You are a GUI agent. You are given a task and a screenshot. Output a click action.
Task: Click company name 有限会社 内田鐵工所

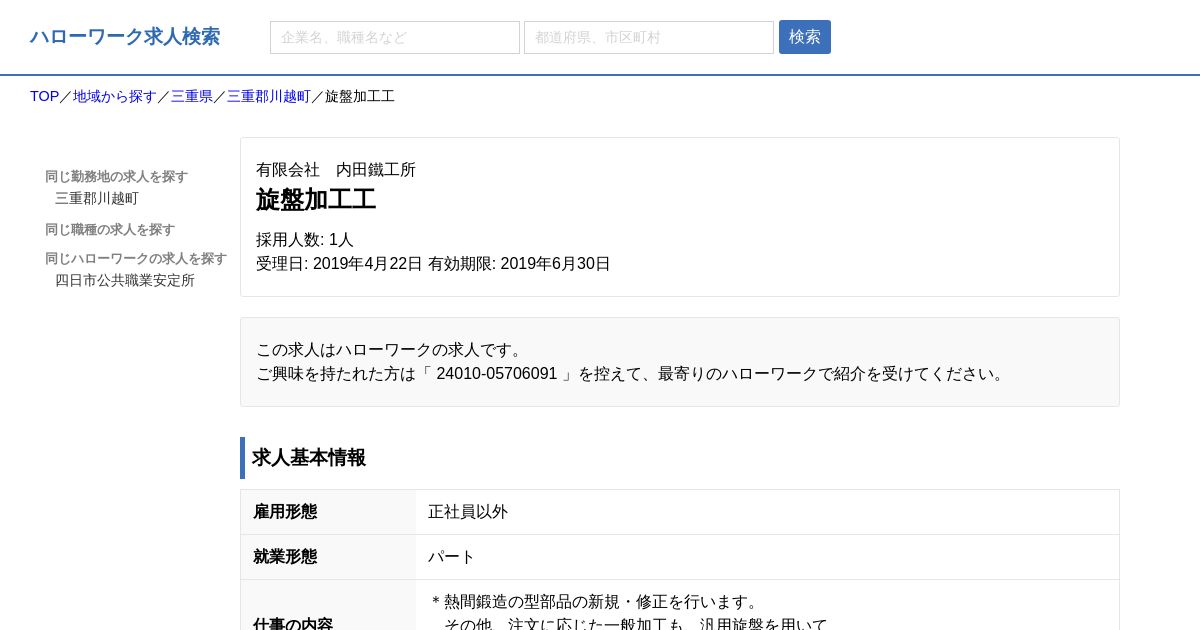[336, 170]
